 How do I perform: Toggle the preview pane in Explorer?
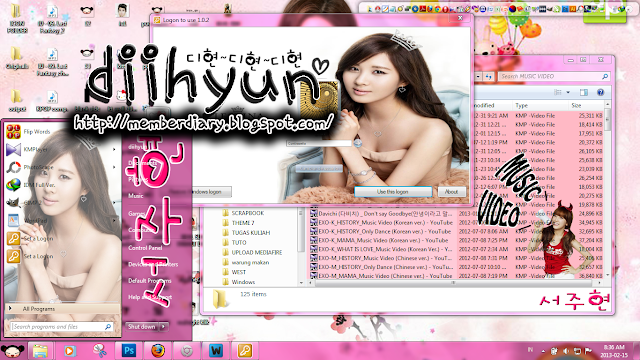tap(584, 93)
